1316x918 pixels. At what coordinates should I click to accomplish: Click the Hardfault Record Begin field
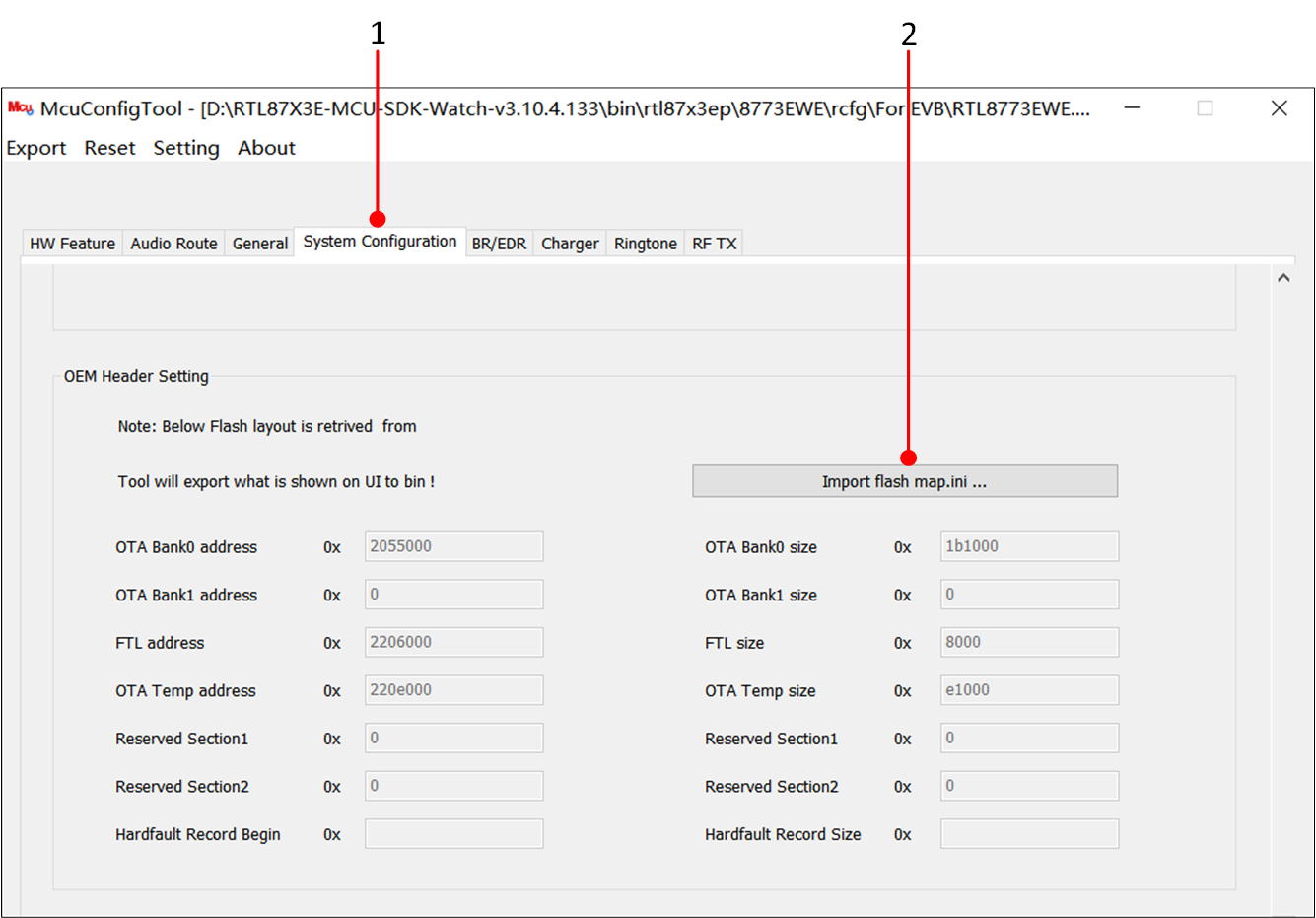pos(453,833)
